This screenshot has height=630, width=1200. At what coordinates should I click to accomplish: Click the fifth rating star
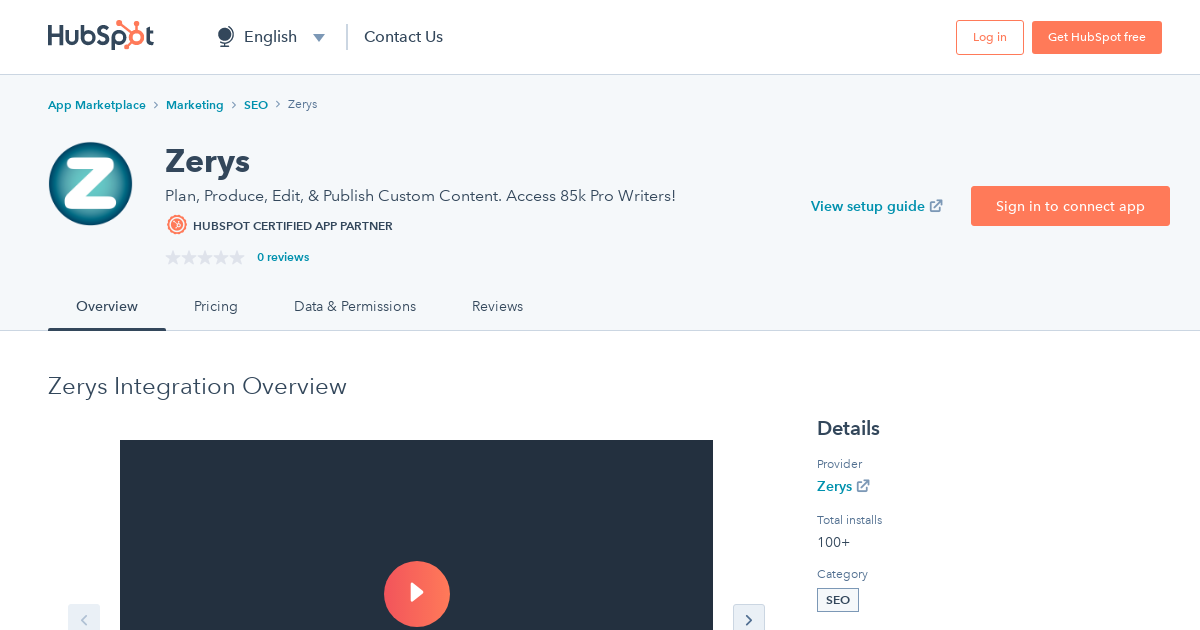tap(239, 257)
